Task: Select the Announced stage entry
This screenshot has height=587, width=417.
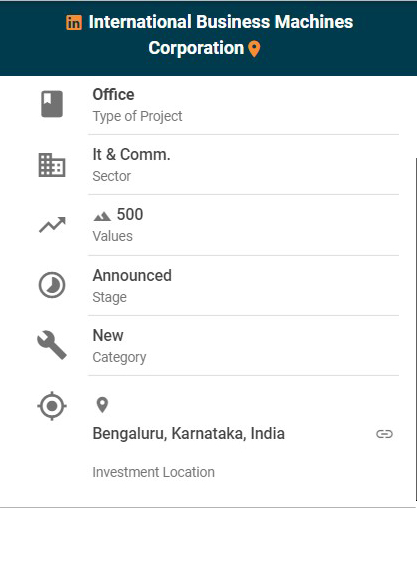Action: [x=243, y=286]
